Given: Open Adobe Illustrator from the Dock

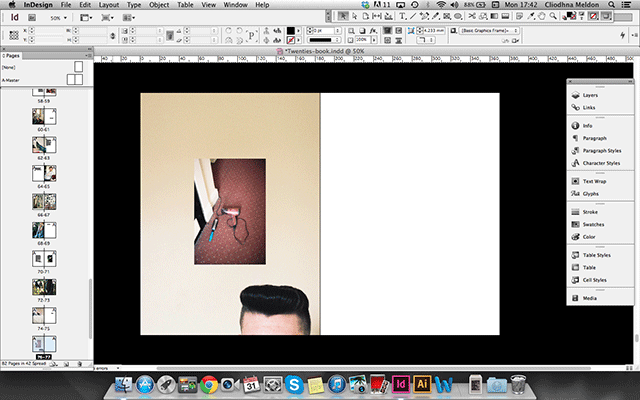Looking at the screenshot, I should click(422, 384).
